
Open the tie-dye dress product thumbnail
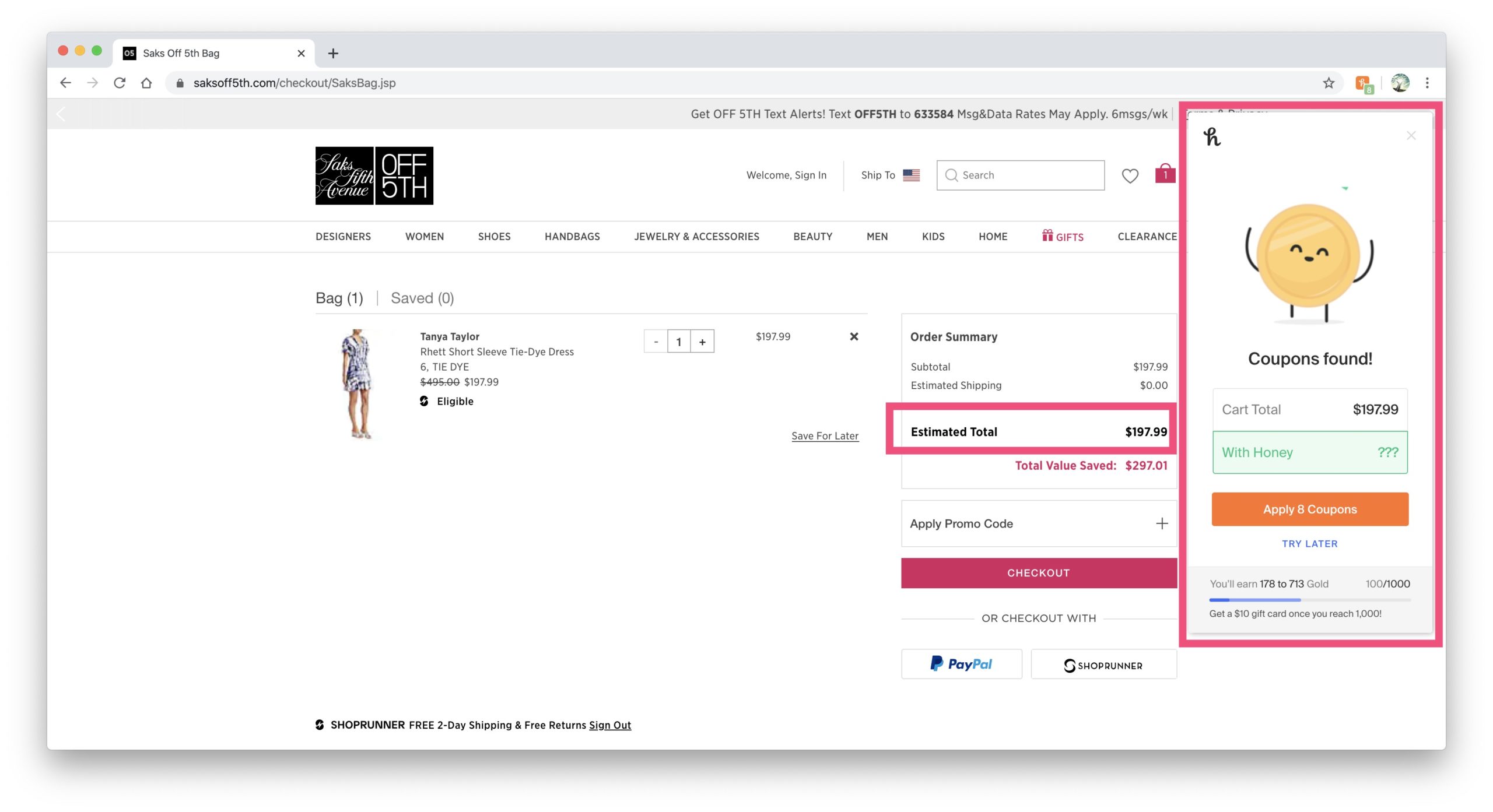point(356,384)
